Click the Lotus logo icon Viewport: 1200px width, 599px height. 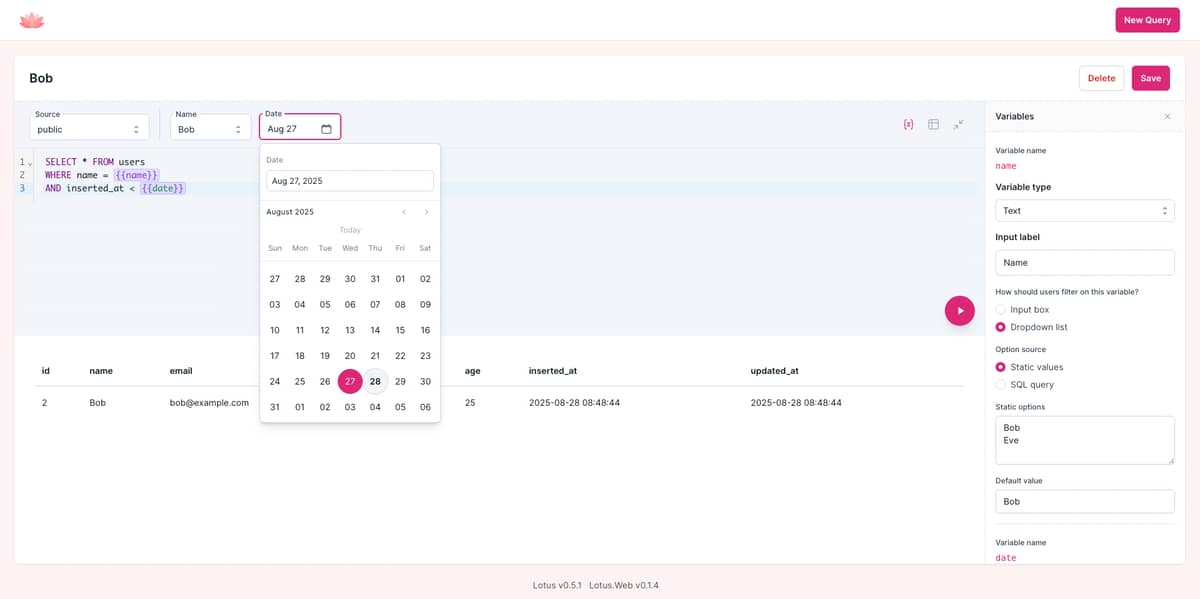click(32, 20)
